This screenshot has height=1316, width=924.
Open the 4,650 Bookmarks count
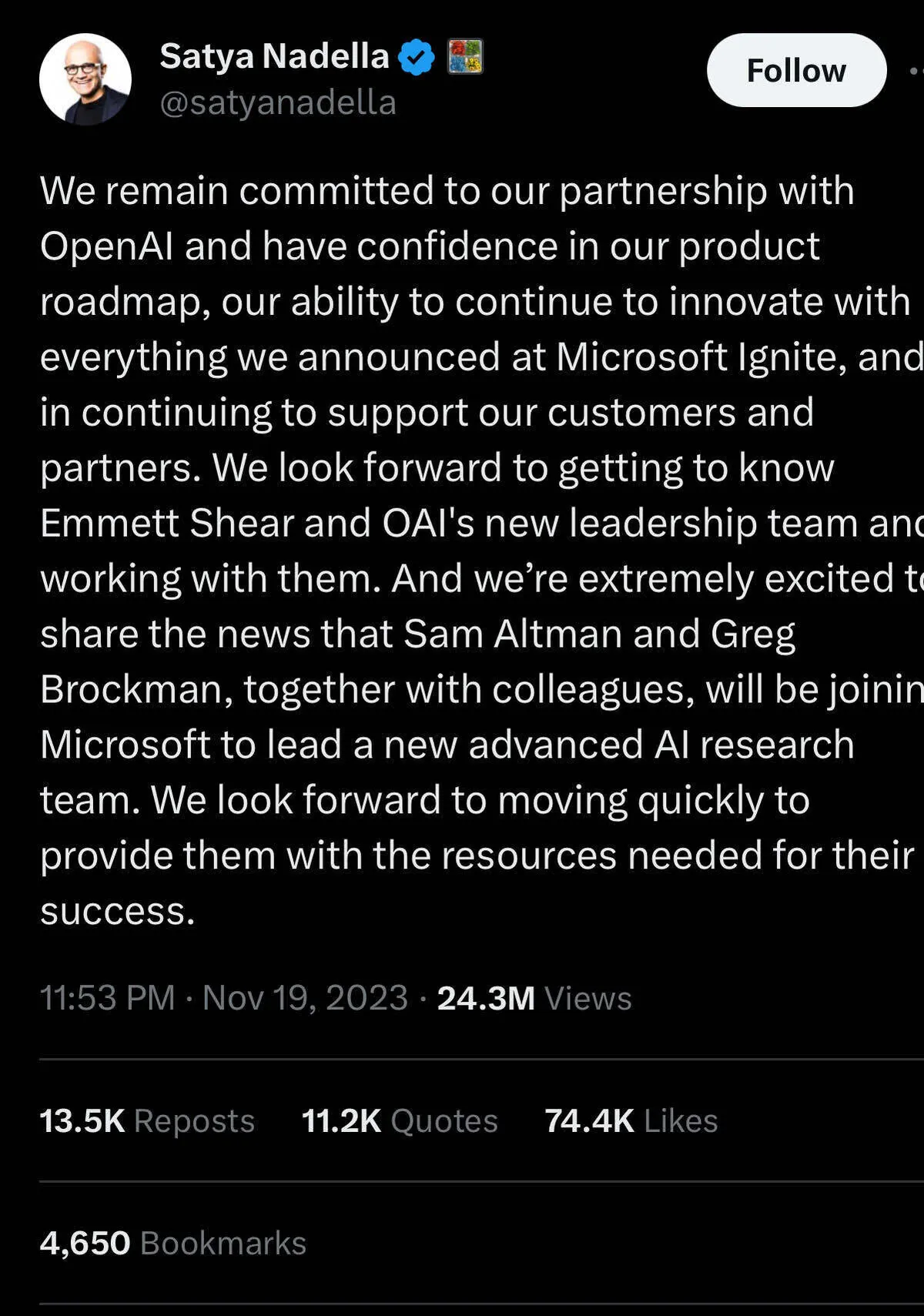[173, 1243]
